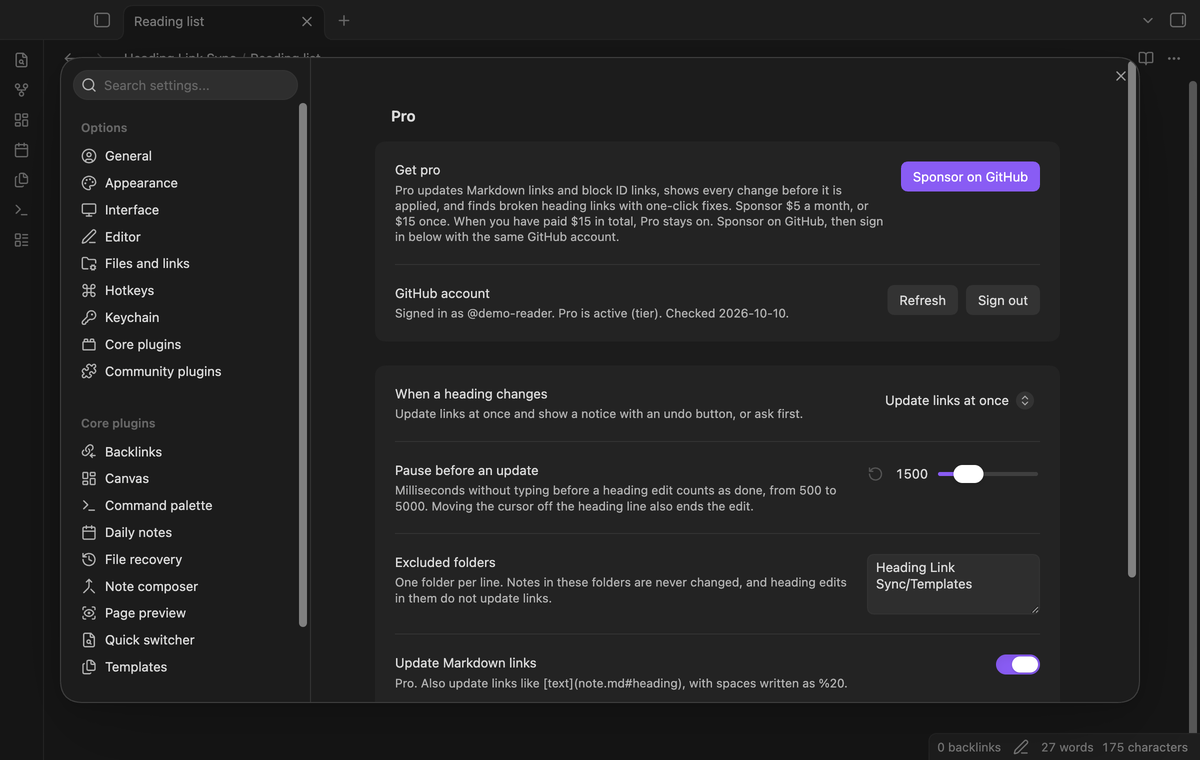The image size is (1200, 760).
Task: Click the Excluded folders text area
Action: 953,584
